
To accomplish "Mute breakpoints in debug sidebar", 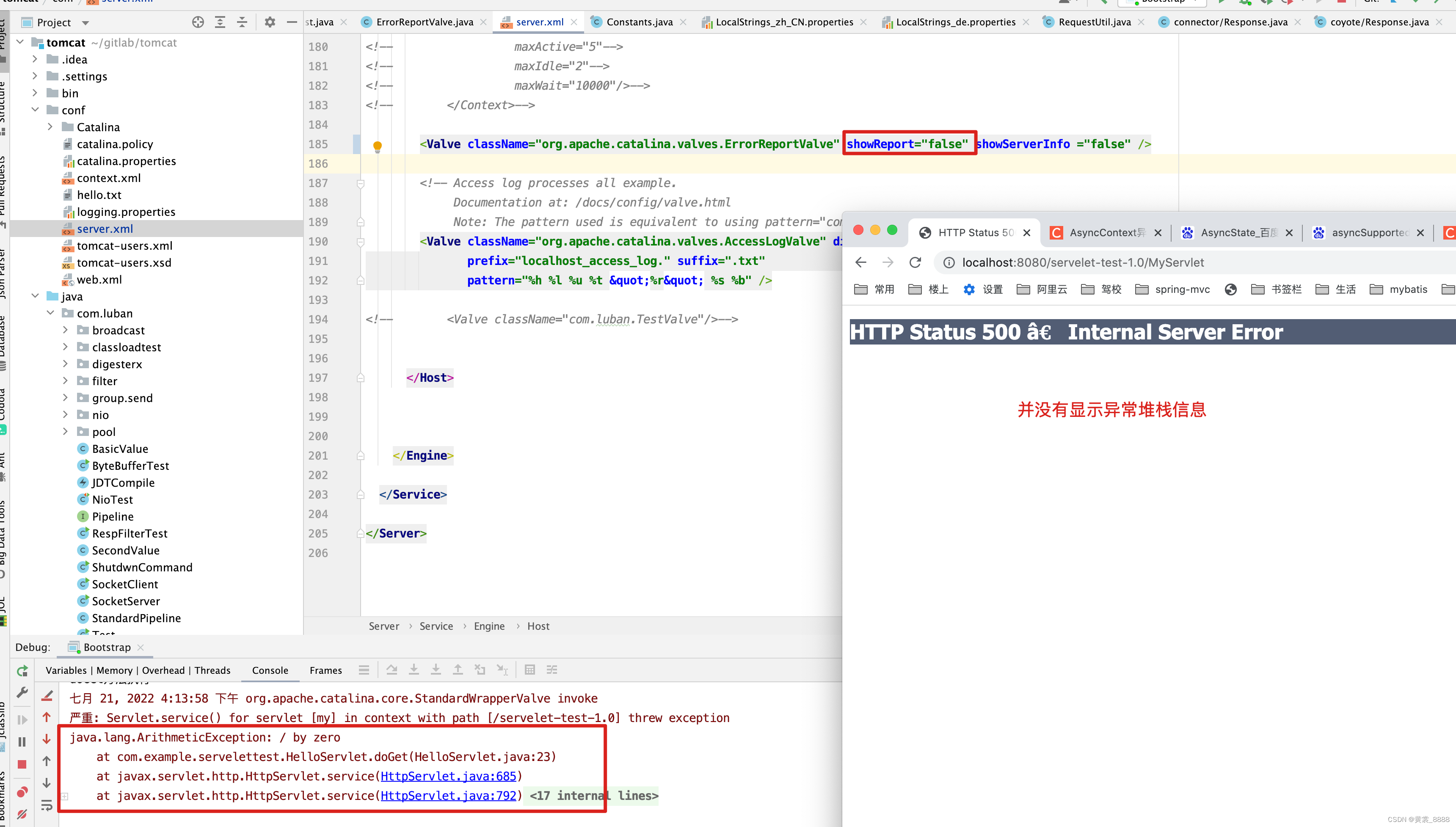I will coord(22,814).
